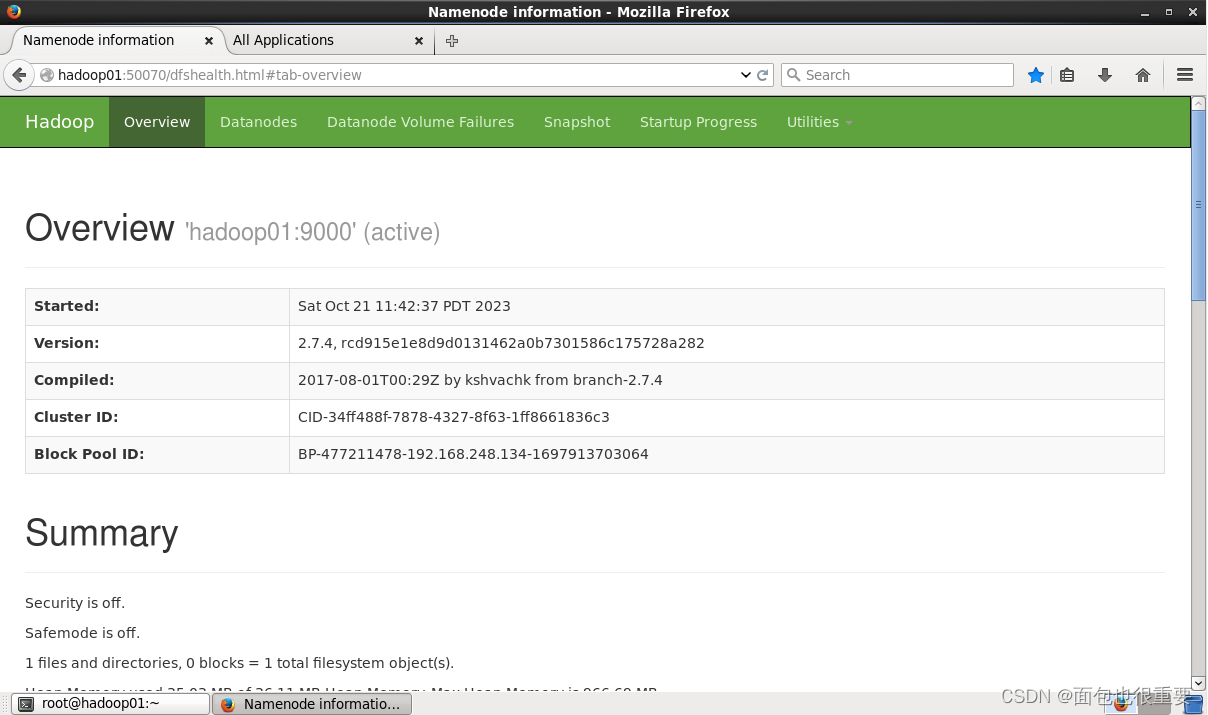1208x715 pixels.
Task: Click the Summary heading
Action: click(102, 533)
